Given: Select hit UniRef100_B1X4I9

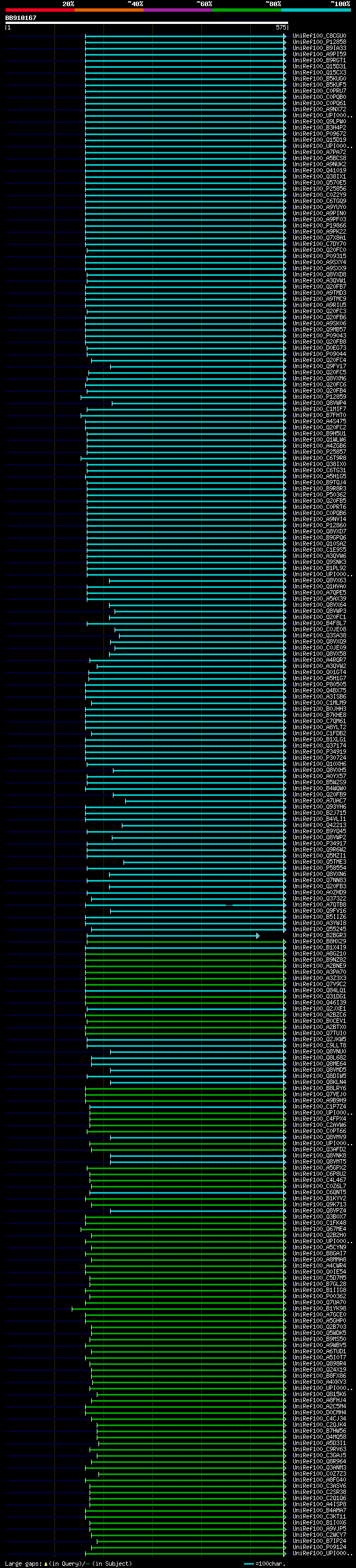Looking at the screenshot, I should [x=319, y=947].
